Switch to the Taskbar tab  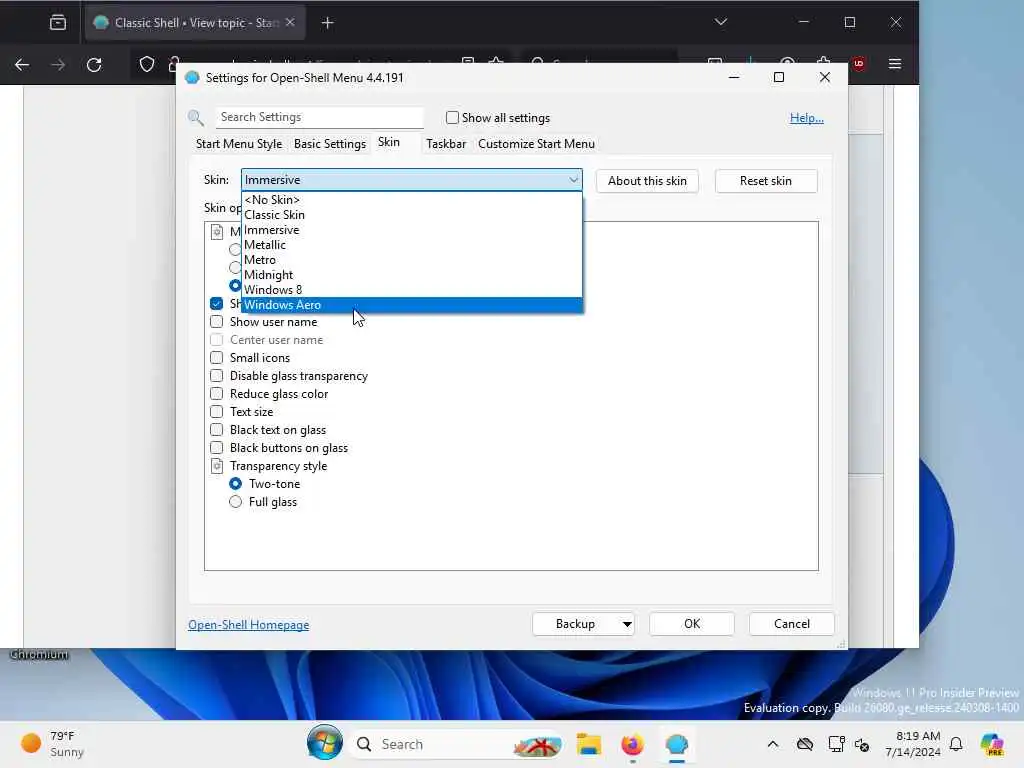tap(446, 144)
